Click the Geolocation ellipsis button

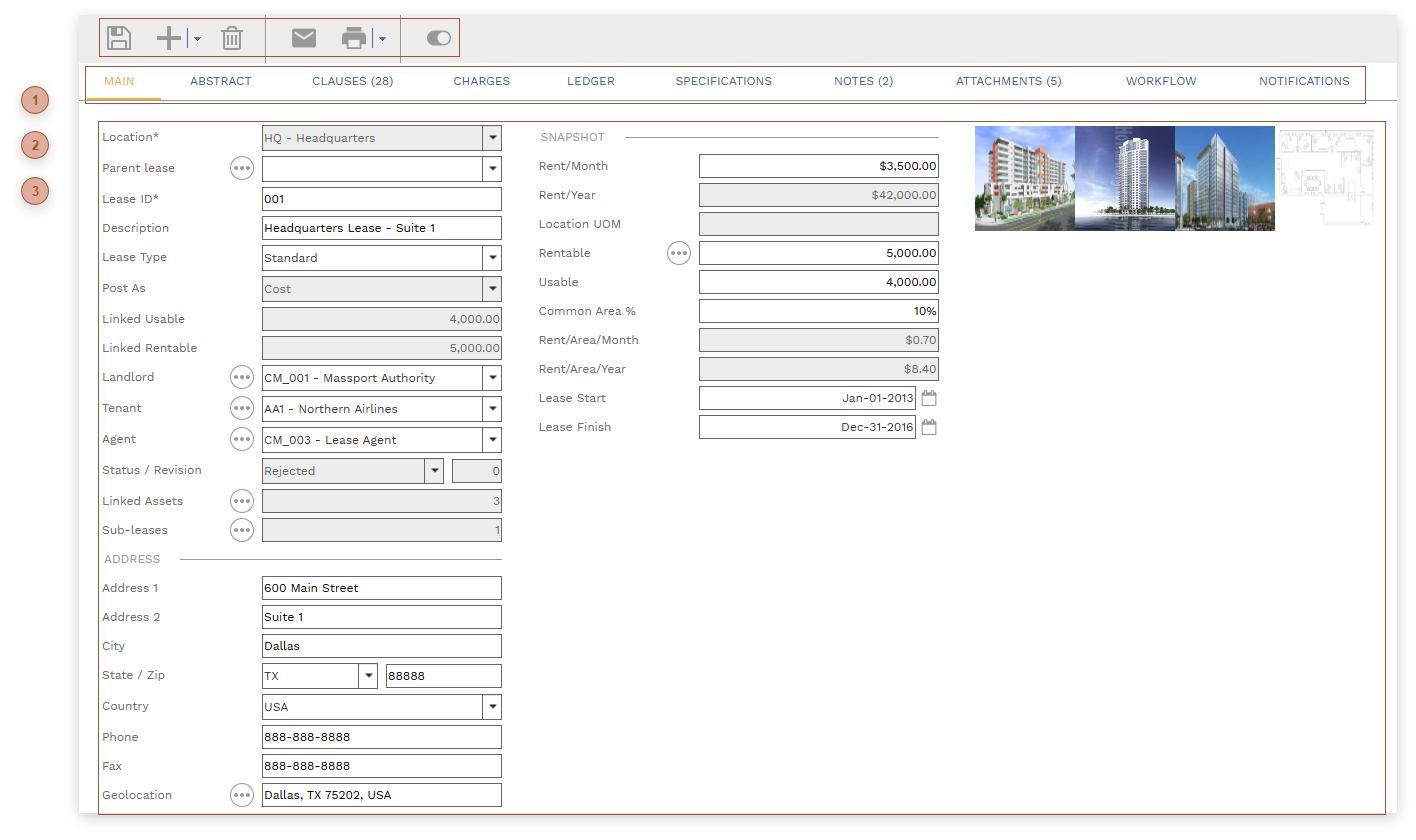242,795
